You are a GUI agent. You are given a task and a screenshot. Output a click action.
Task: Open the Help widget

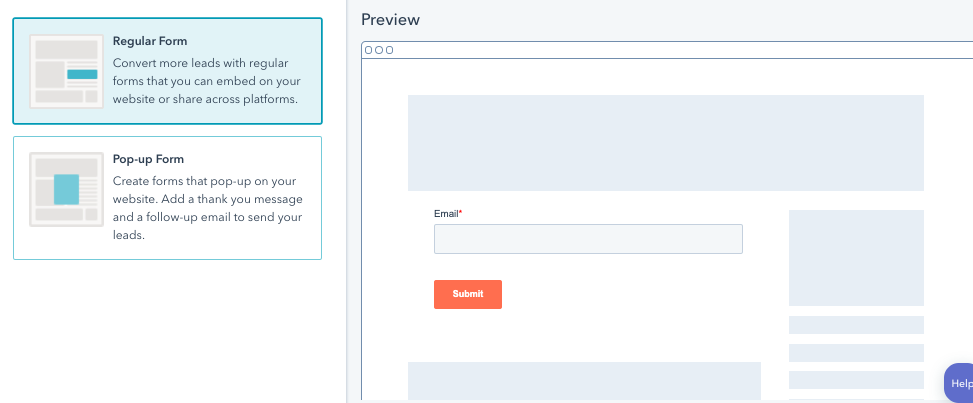click(x=959, y=383)
